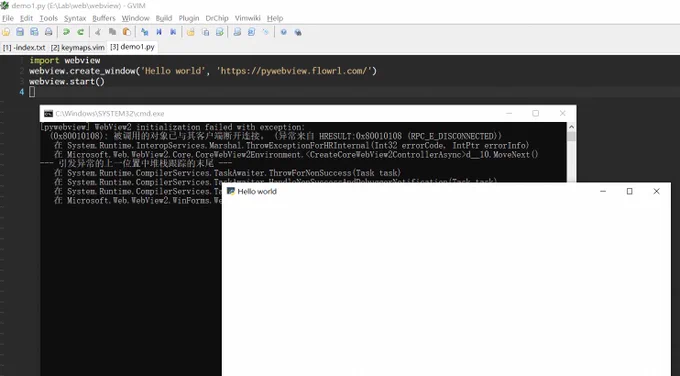Click 'WebView2 initialization failed' console line
This screenshot has width=680, height=376.
point(173,127)
